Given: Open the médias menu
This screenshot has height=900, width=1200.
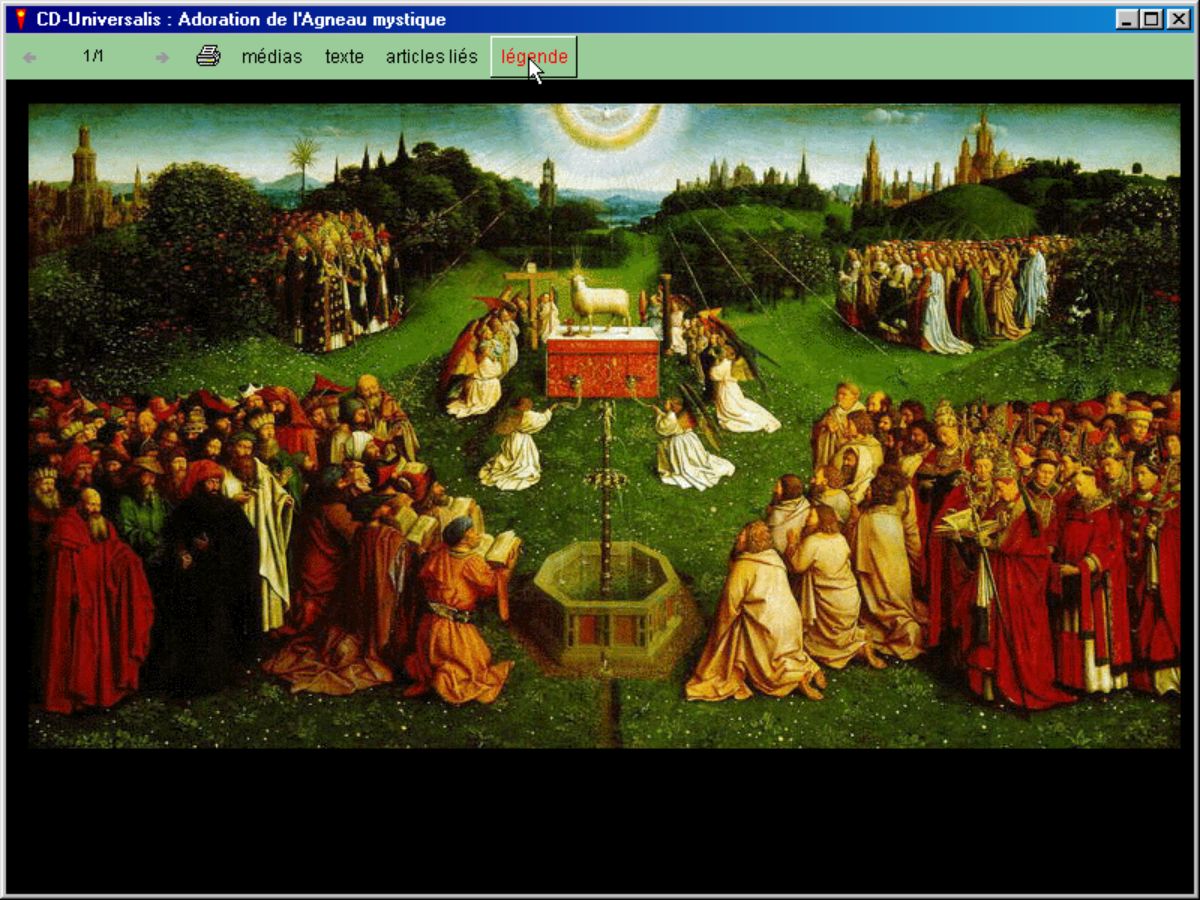Looking at the screenshot, I should point(272,57).
